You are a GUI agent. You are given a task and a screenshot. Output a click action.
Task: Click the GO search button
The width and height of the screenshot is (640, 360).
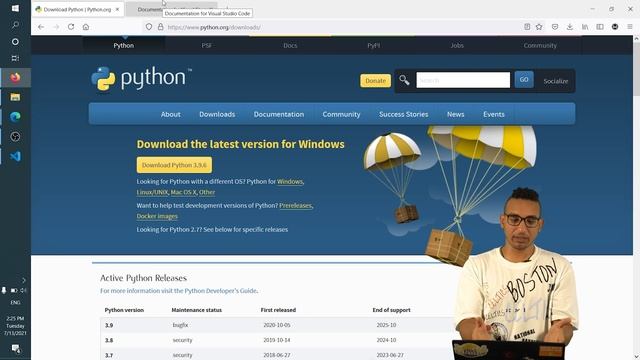[x=524, y=80]
